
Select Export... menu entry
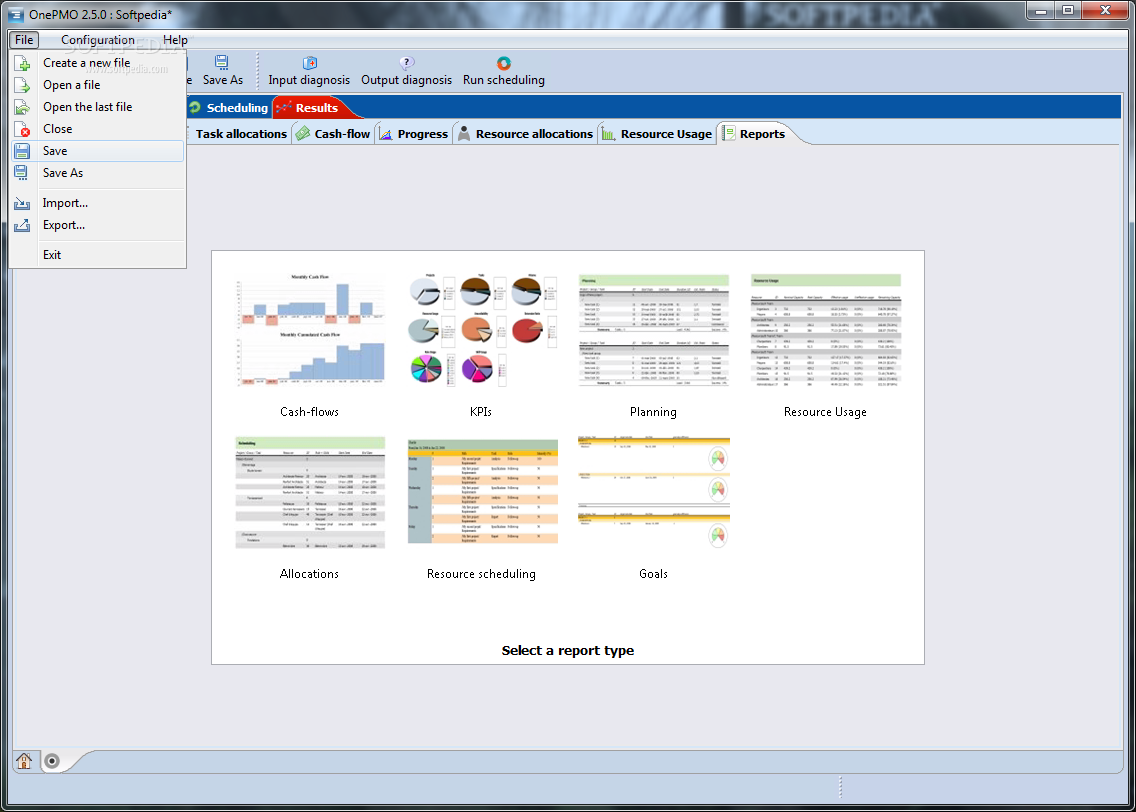pyautogui.click(x=98, y=225)
